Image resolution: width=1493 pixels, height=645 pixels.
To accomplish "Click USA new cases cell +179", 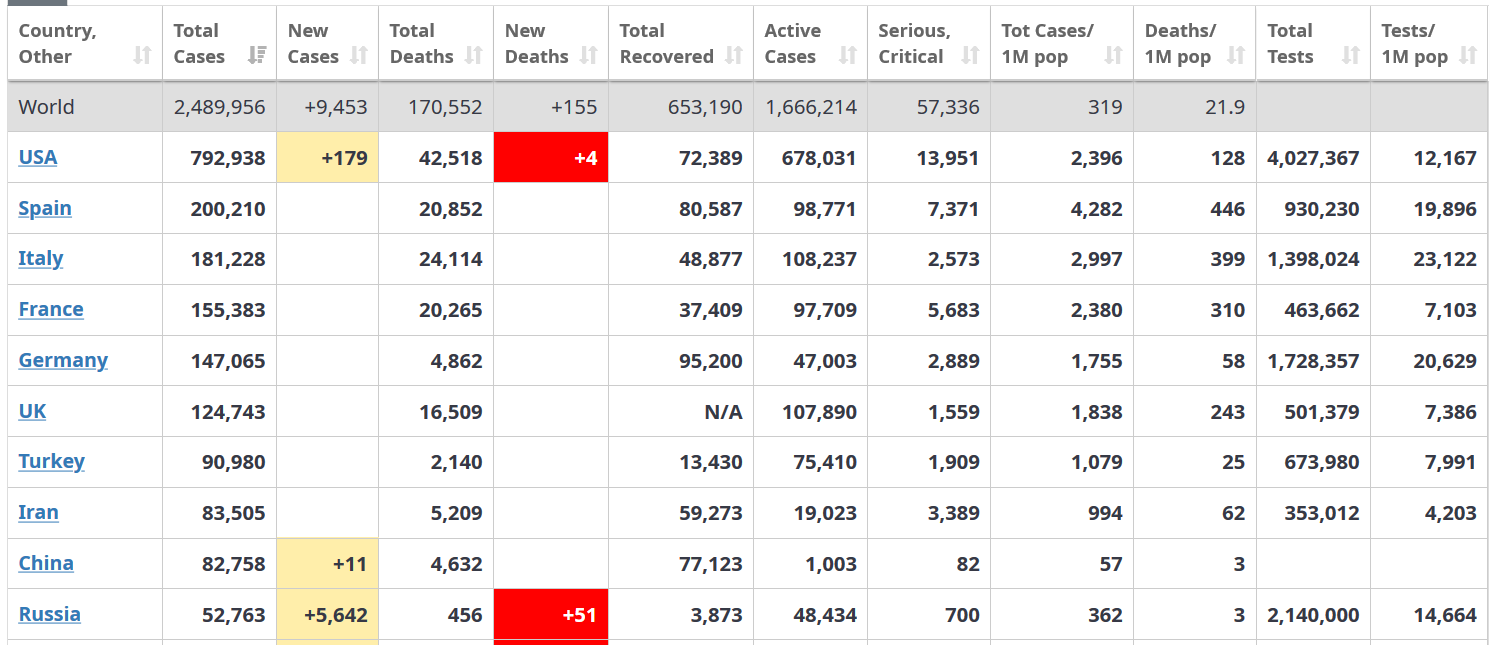I will coord(327,157).
